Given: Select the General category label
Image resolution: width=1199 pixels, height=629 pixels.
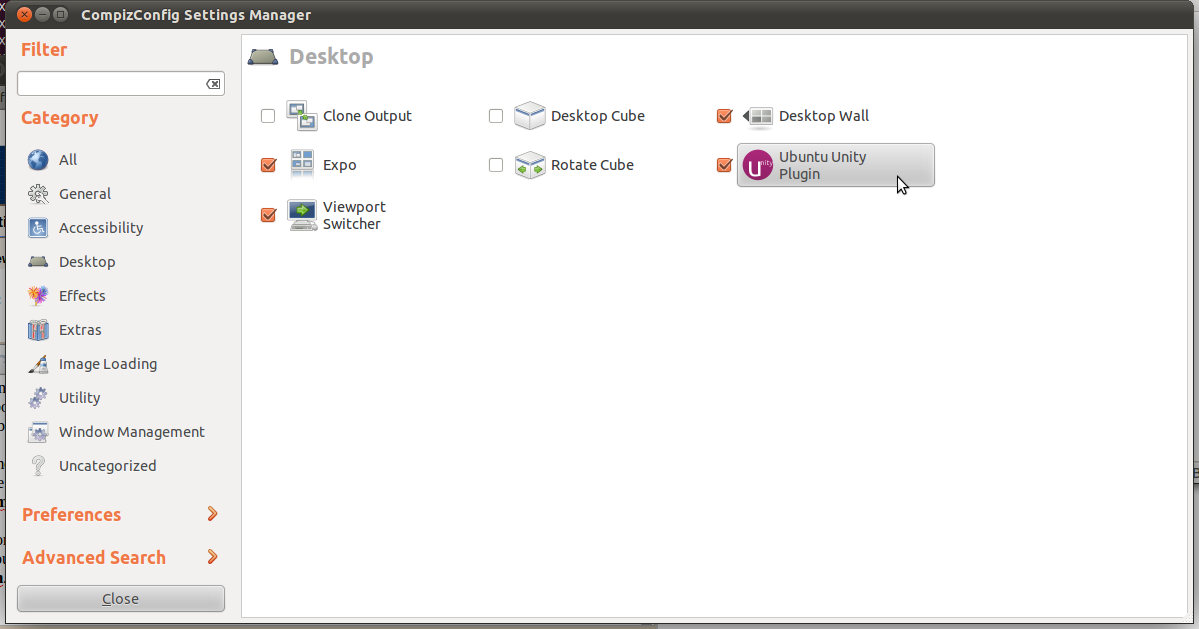Looking at the screenshot, I should [85, 194].
